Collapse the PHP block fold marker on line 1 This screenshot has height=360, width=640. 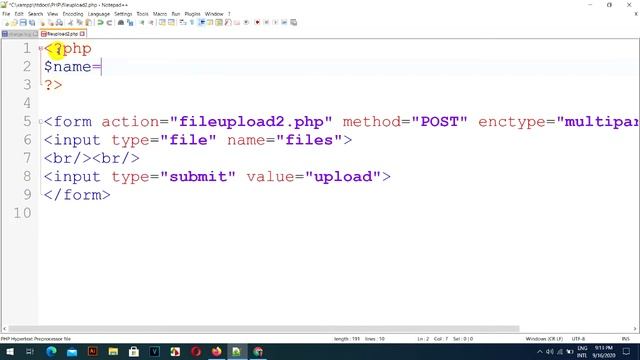pyautogui.click(x=40, y=49)
